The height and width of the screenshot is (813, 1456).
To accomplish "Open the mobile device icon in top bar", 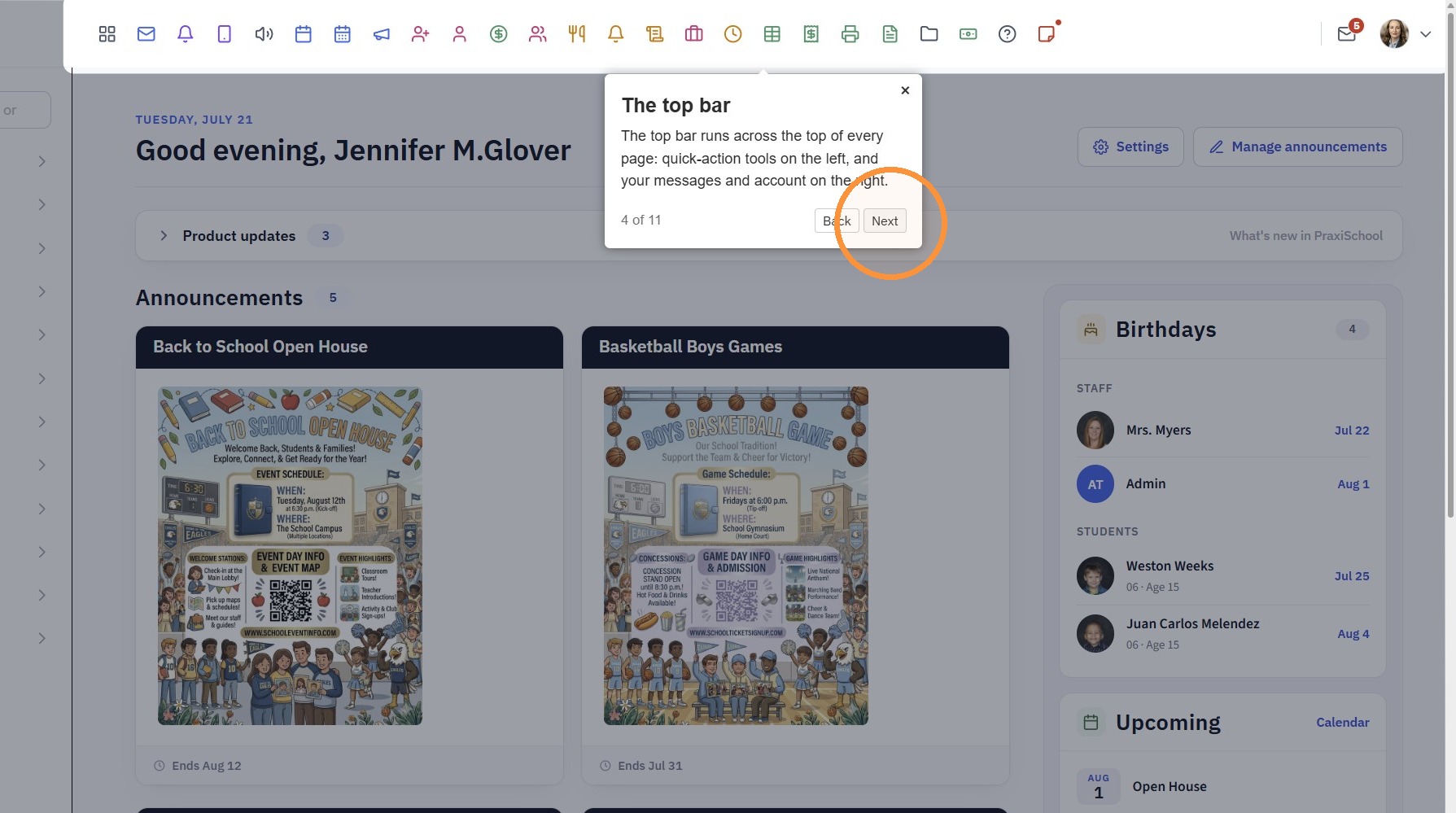I will click(225, 34).
